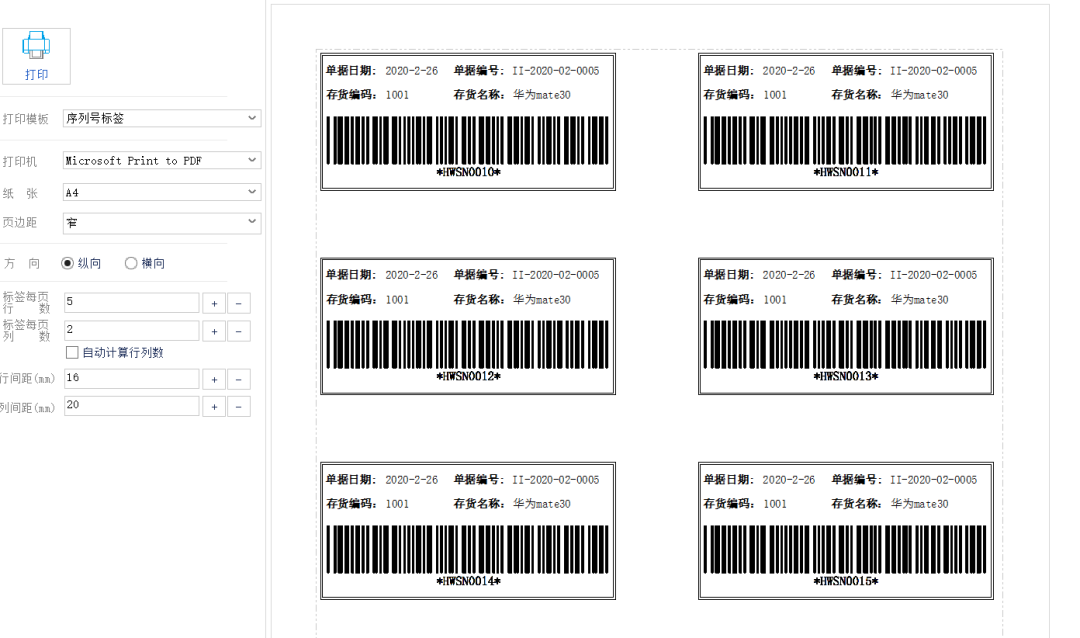Screen dimensions: 1080x638
Task: Click 华为mate30 name in label HWSN0015
Action: tap(920, 504)
